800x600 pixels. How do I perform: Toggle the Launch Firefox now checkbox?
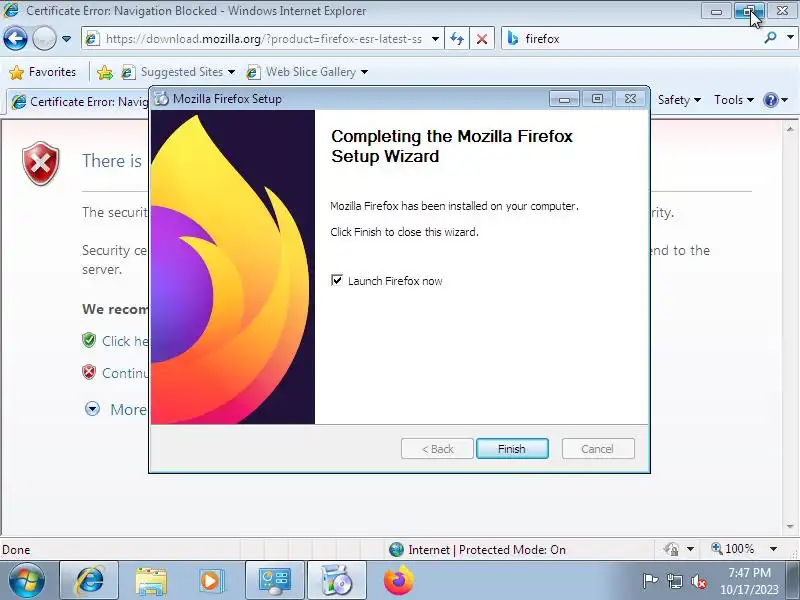[x=337, y=280]
